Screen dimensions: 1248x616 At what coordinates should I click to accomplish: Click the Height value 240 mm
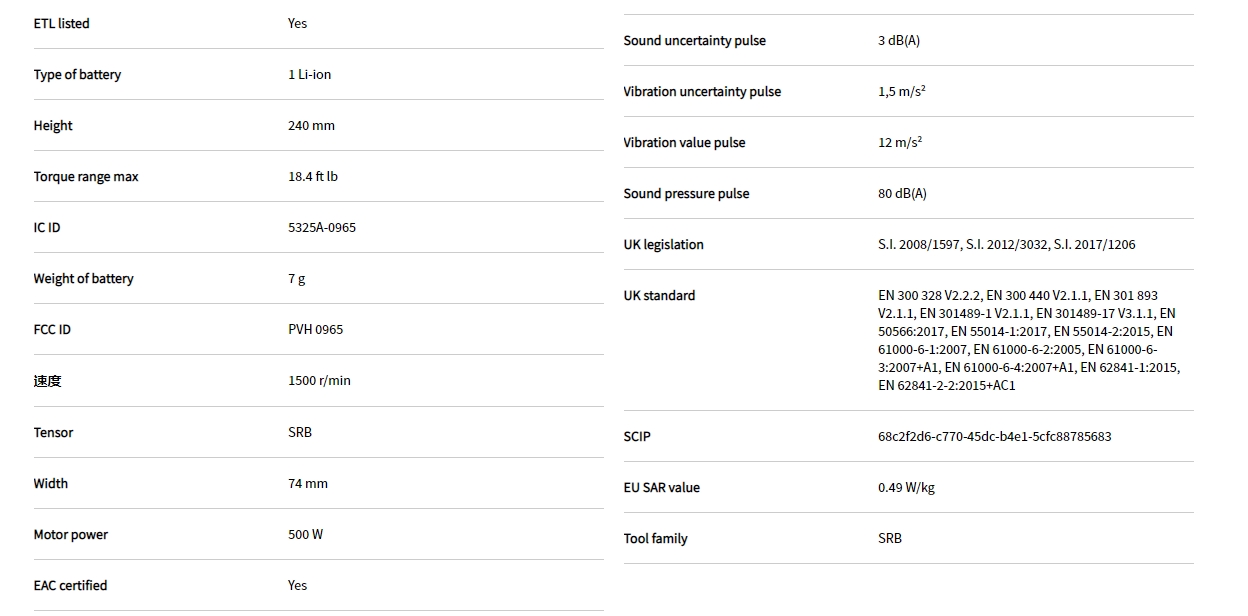point(311,125)
